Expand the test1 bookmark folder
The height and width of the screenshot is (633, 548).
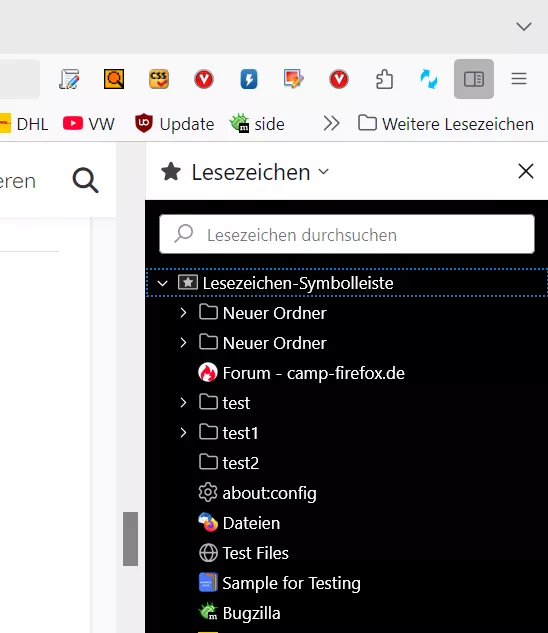point(183,433)
